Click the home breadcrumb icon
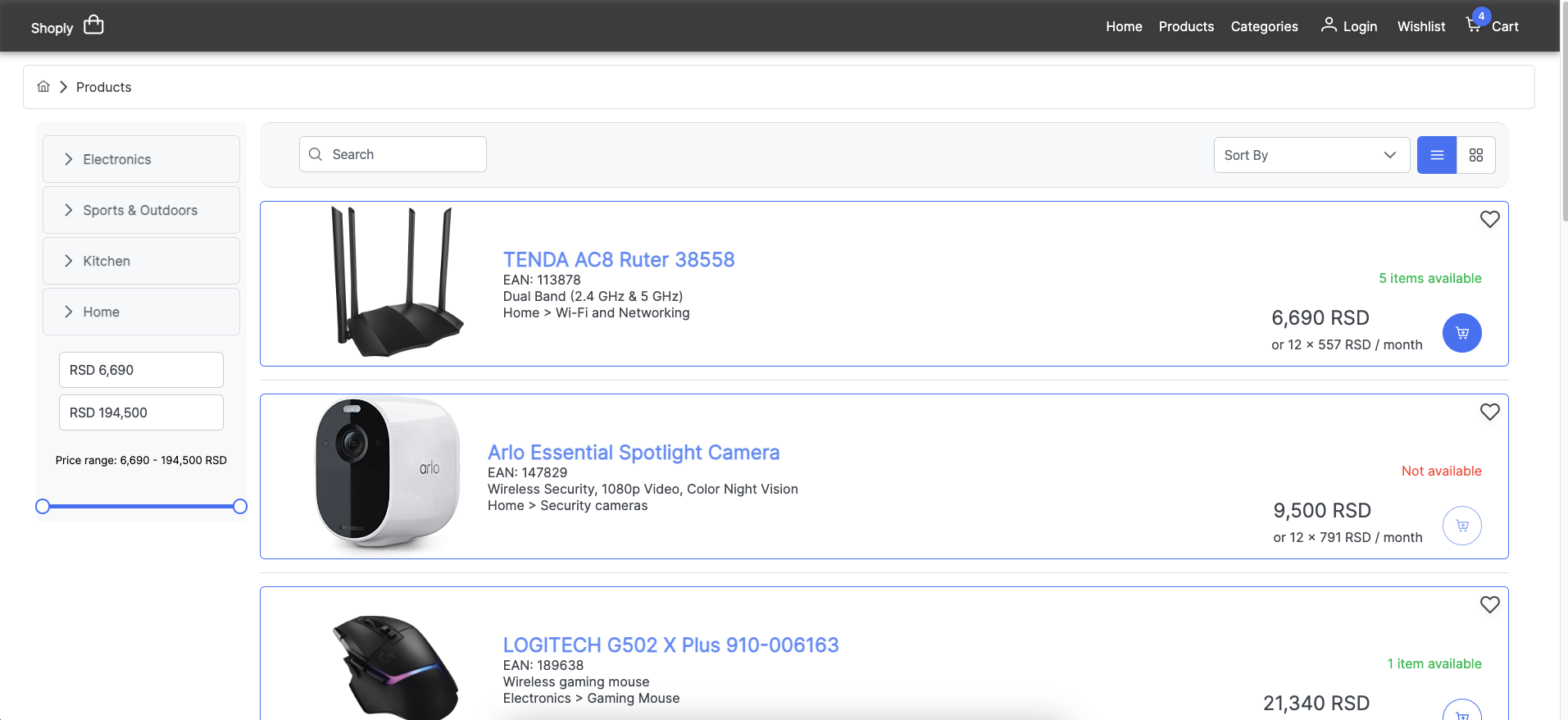The image size is (1568, 720). [43, 86]
